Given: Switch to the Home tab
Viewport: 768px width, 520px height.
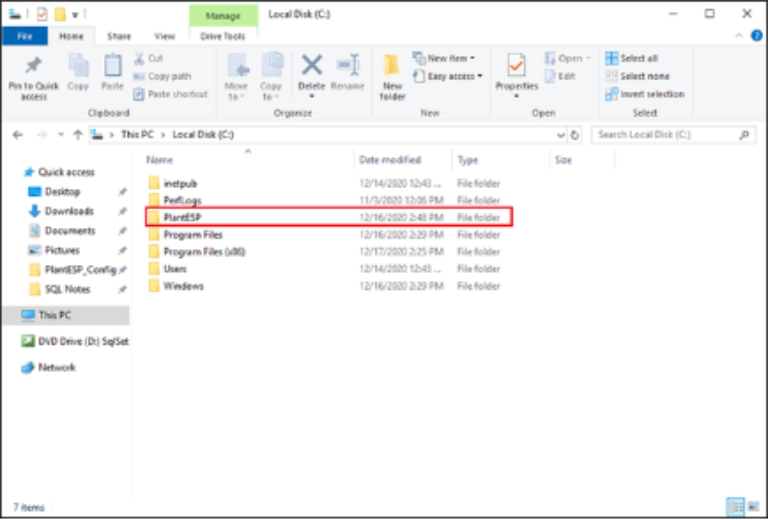Looking at the screenshot, I should (72, 36).
